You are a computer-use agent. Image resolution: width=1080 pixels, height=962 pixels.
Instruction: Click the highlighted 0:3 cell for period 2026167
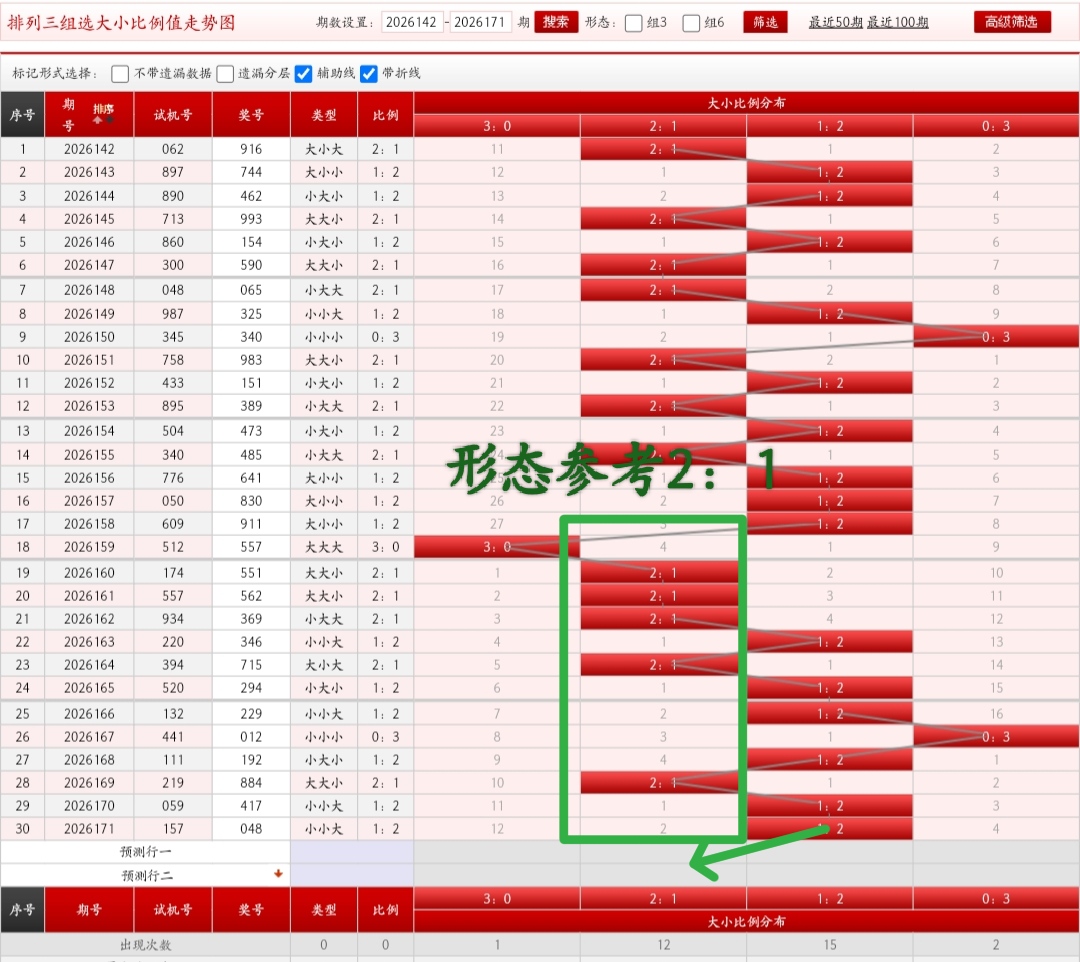coord(996,737)
